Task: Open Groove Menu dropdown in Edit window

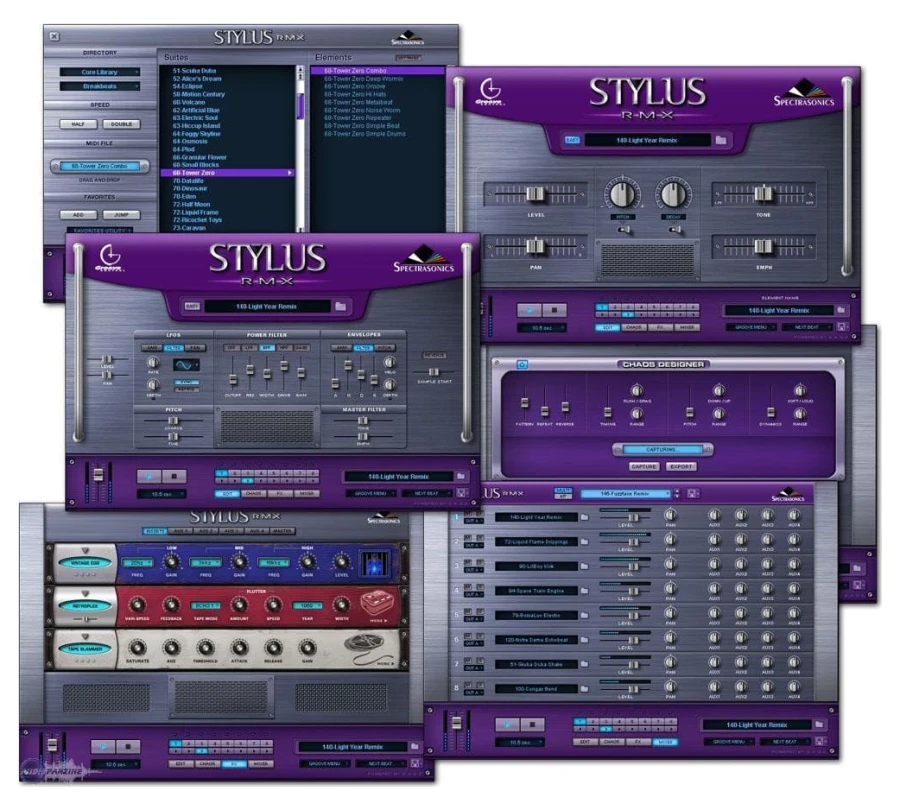Action: coord(371,493)
